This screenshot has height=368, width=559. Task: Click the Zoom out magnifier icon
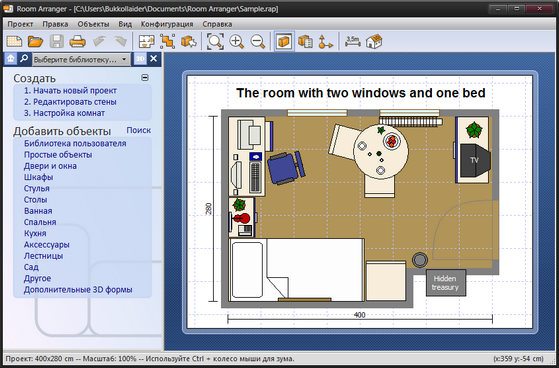coord(257,41)
